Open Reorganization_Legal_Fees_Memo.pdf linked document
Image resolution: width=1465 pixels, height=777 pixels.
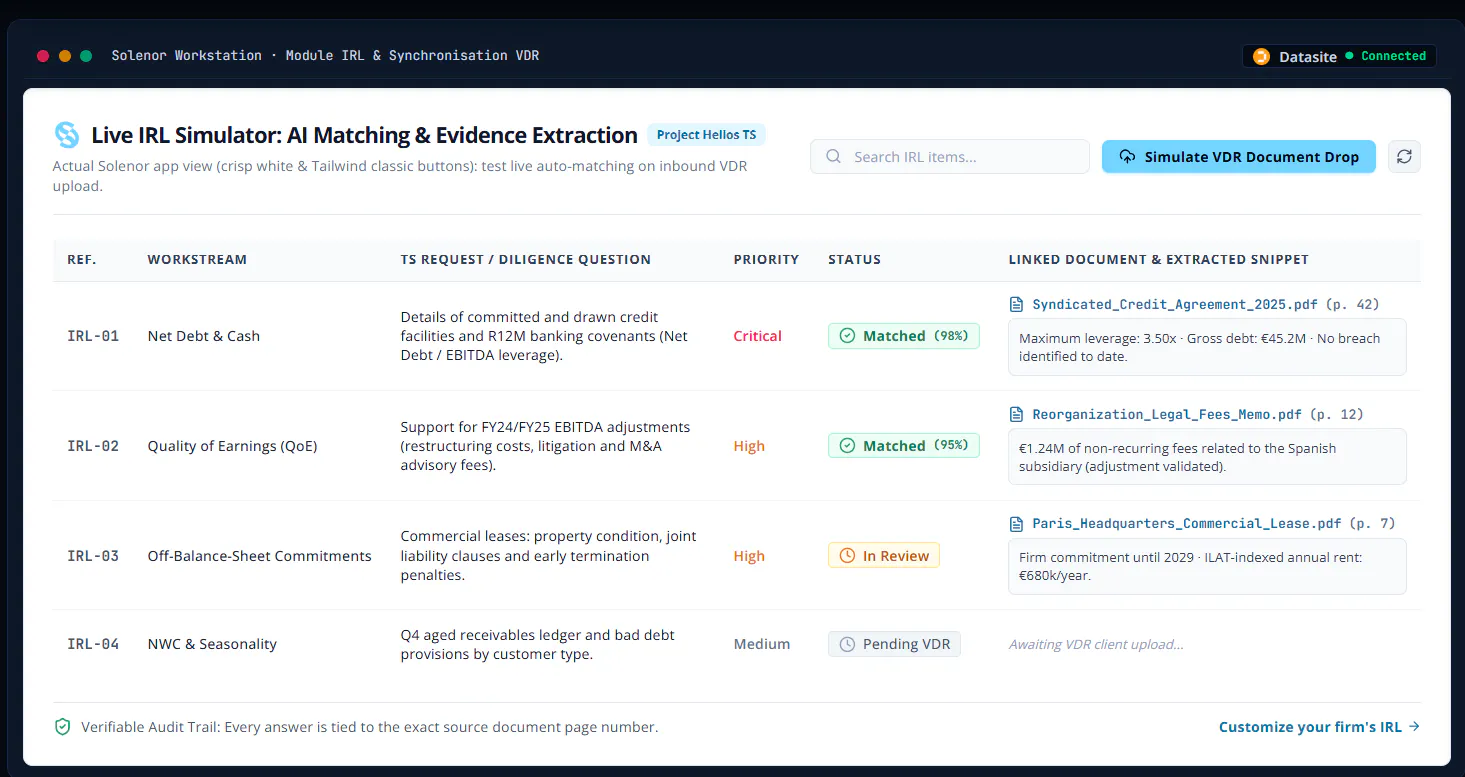1167,414
